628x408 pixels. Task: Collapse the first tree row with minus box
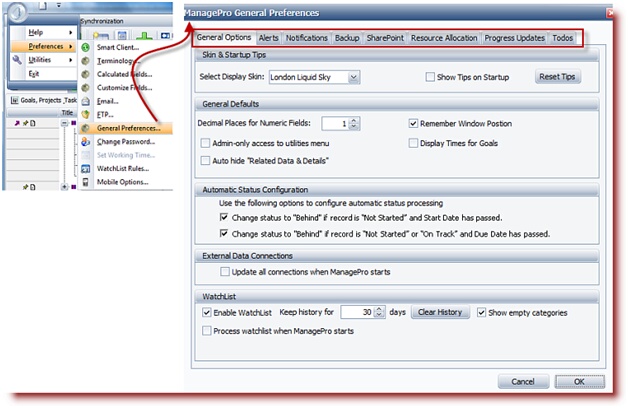[x=64, y=123]
